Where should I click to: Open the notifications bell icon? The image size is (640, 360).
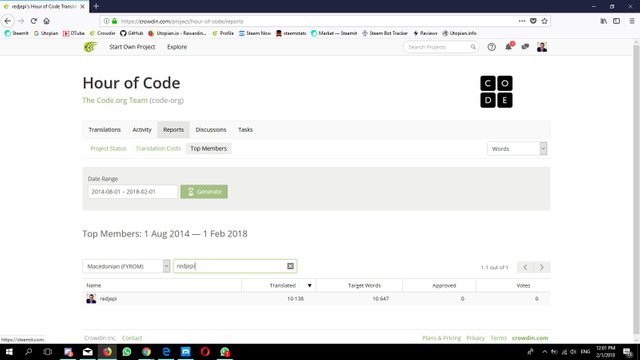coord(509,47)
